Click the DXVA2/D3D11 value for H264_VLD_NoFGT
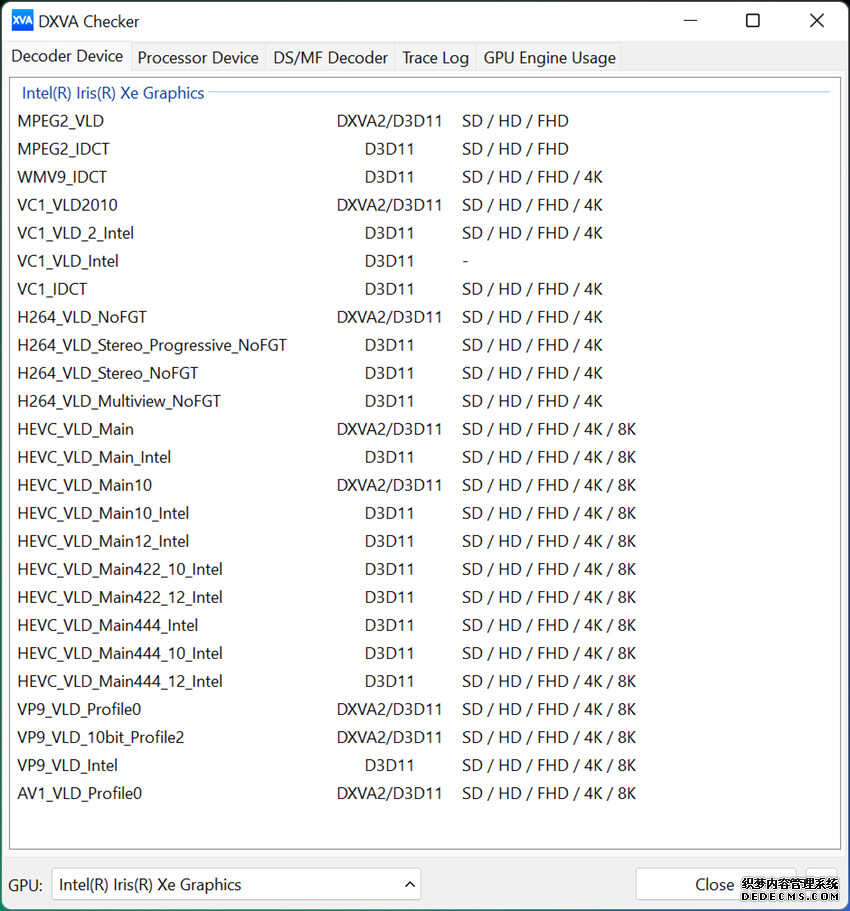This screenshot has height=911, width=850. (x=389, y=317)
